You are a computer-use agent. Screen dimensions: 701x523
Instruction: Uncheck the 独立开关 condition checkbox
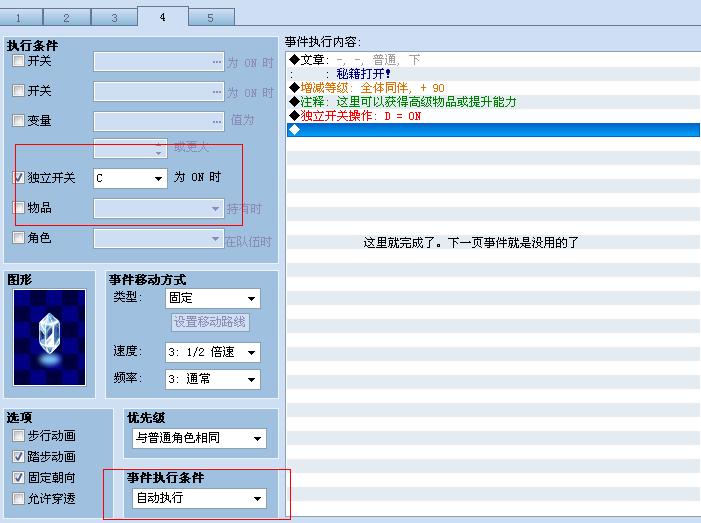click(x=18, y=177)
